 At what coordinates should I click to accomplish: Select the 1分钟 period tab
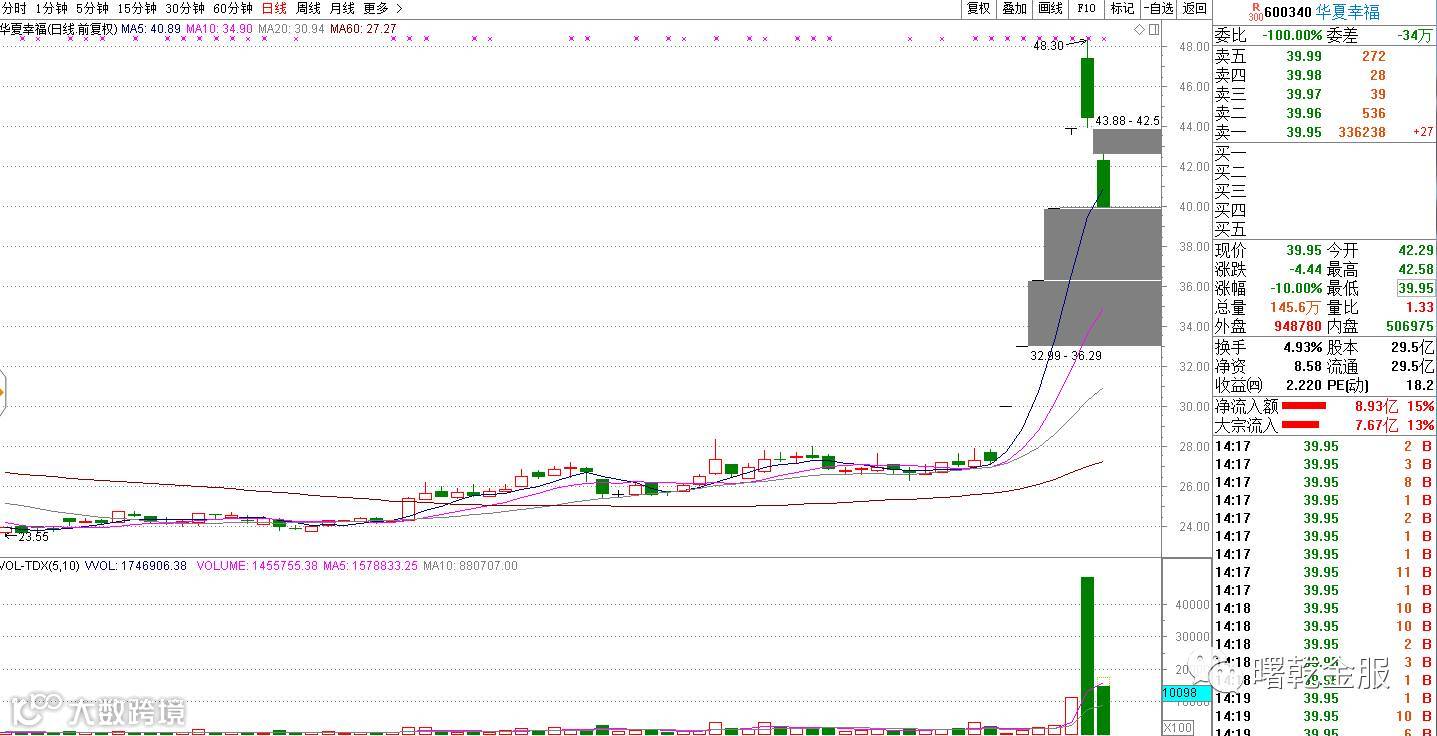(x=51, y=8)
